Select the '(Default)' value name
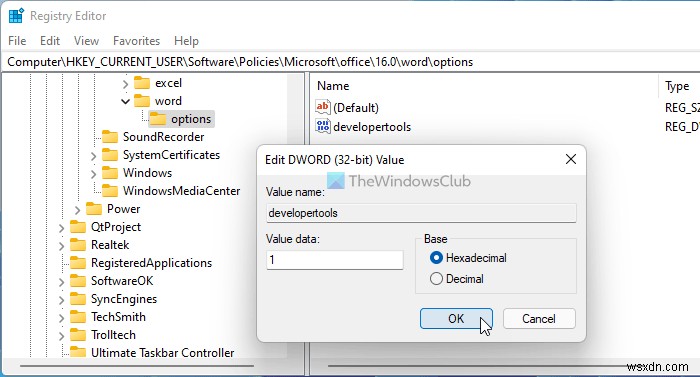This screenshot has height=377, width=700. point(356,108)
